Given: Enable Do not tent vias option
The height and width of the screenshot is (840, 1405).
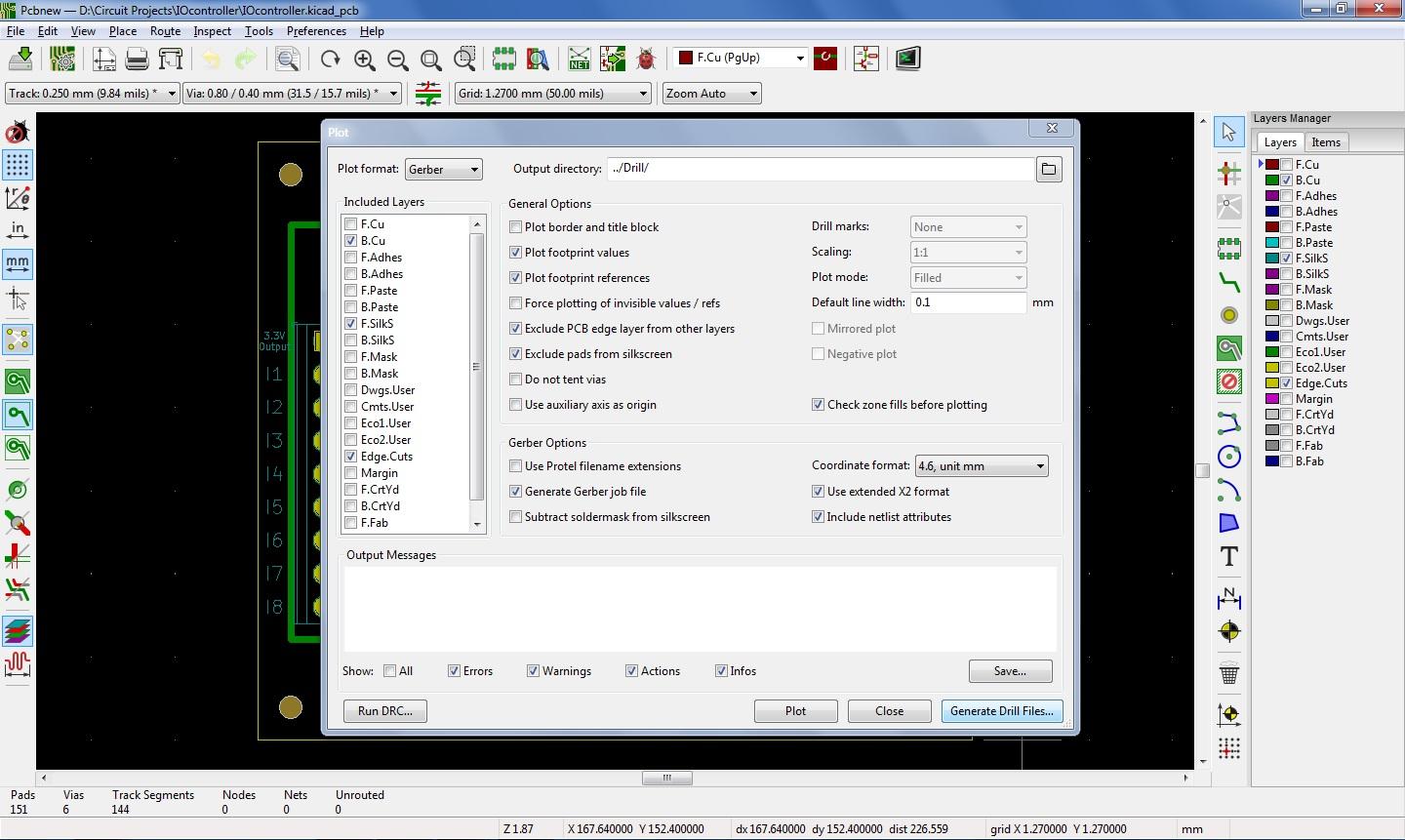Looking at the screenshot, I should (x=516, y=380).
